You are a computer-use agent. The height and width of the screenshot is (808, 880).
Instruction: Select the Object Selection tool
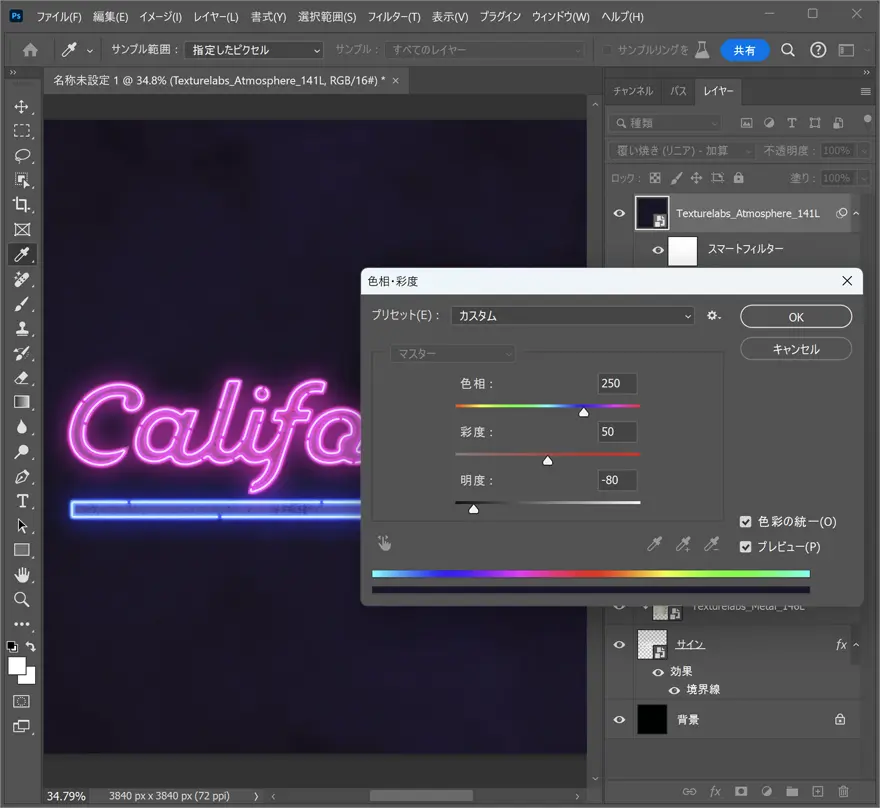coord(22,180)
